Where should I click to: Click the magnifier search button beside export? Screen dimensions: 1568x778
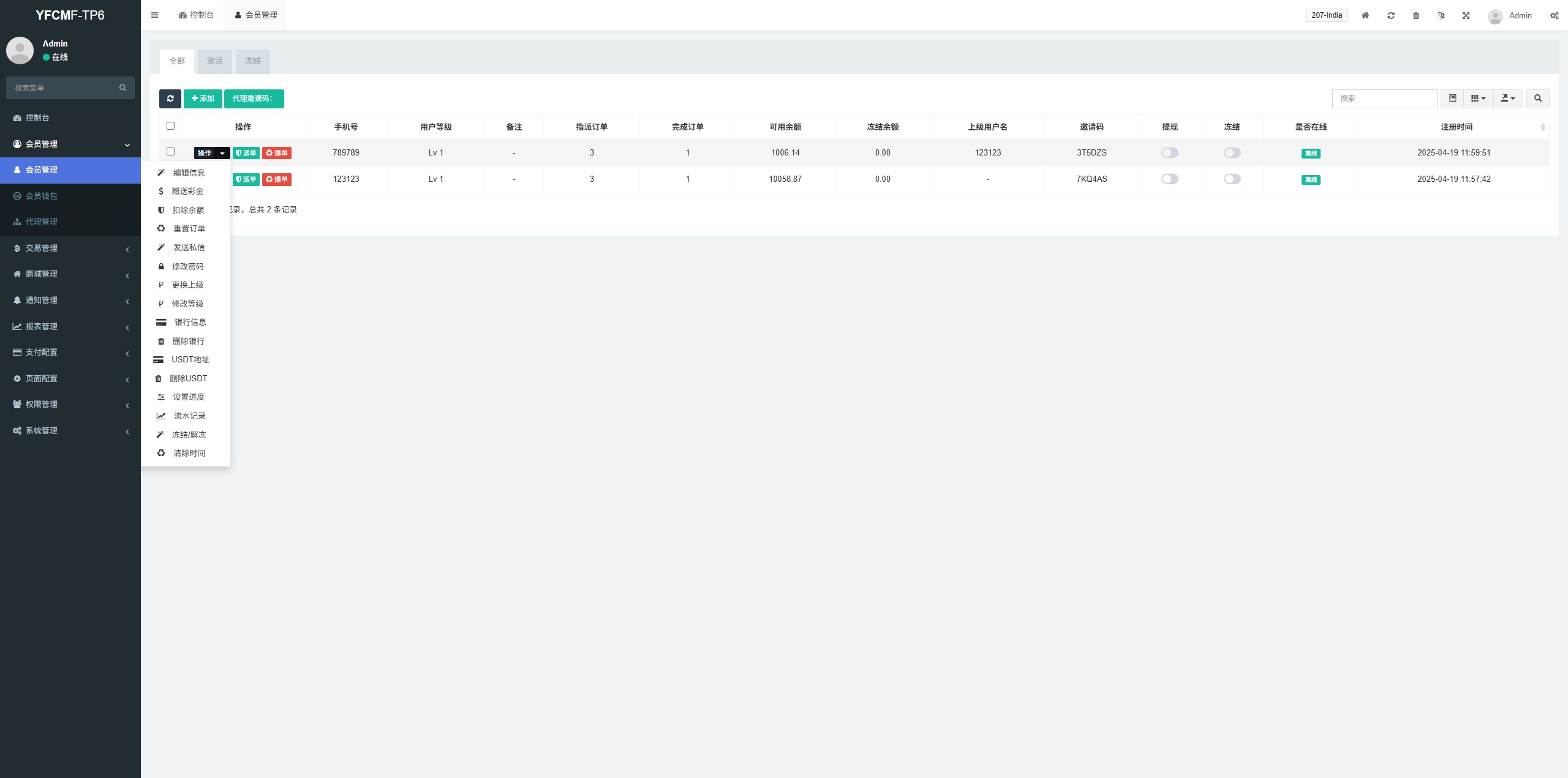[x=1538, y=99]
